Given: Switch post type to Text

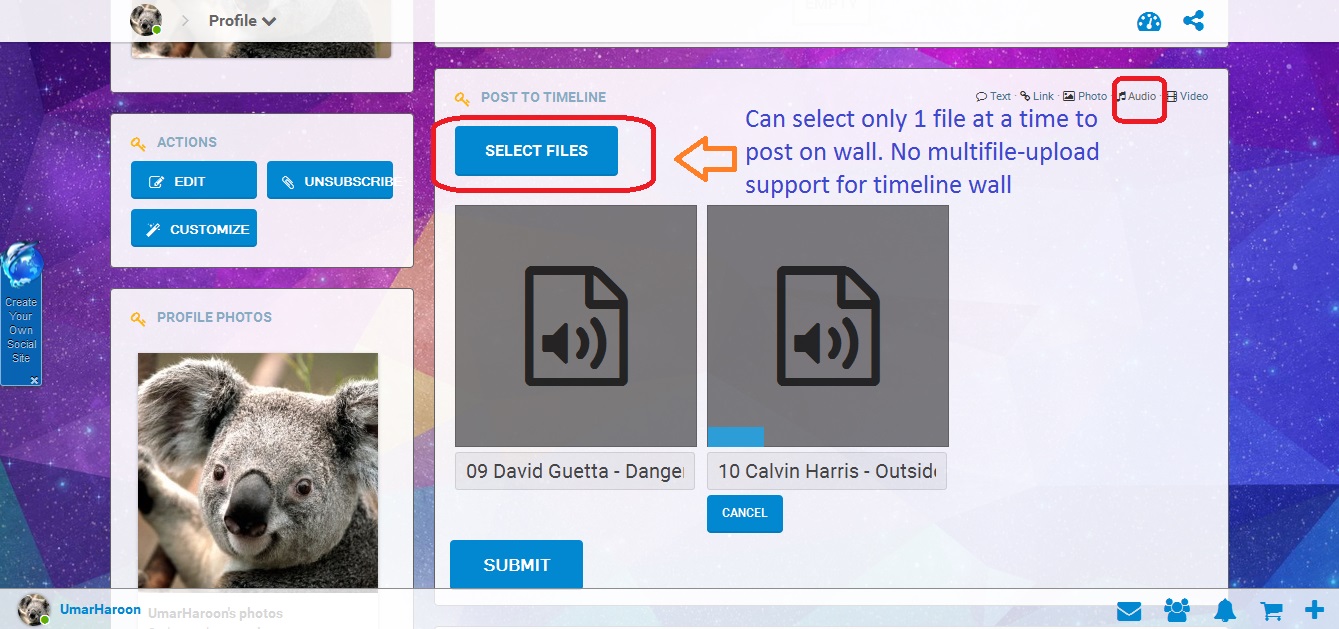Looking at the screenshot, I should tap(993, 96).
